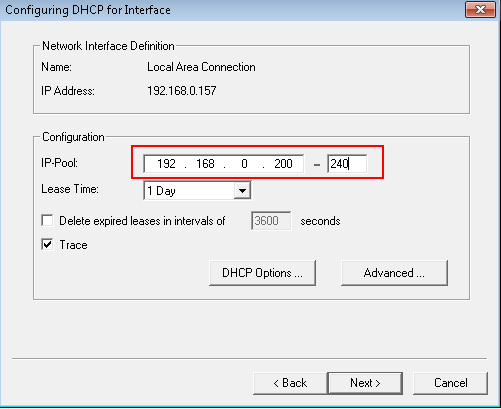501x409 pixels.
Task: Close the Configuring DHCP dialog
Action: click(x=480, y=9)
